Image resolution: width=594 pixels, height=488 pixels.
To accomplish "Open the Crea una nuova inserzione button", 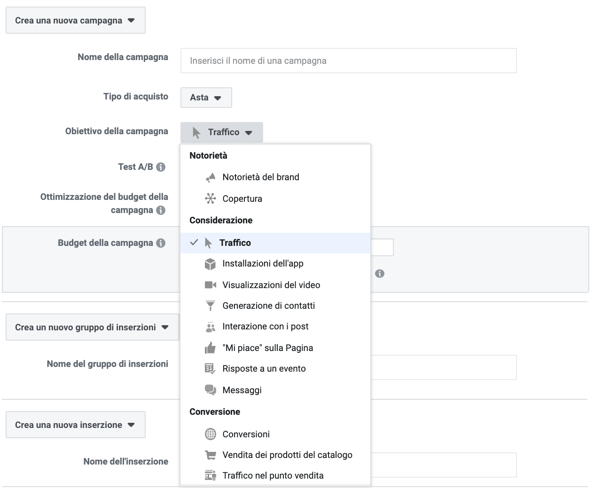I will point(75,425).
